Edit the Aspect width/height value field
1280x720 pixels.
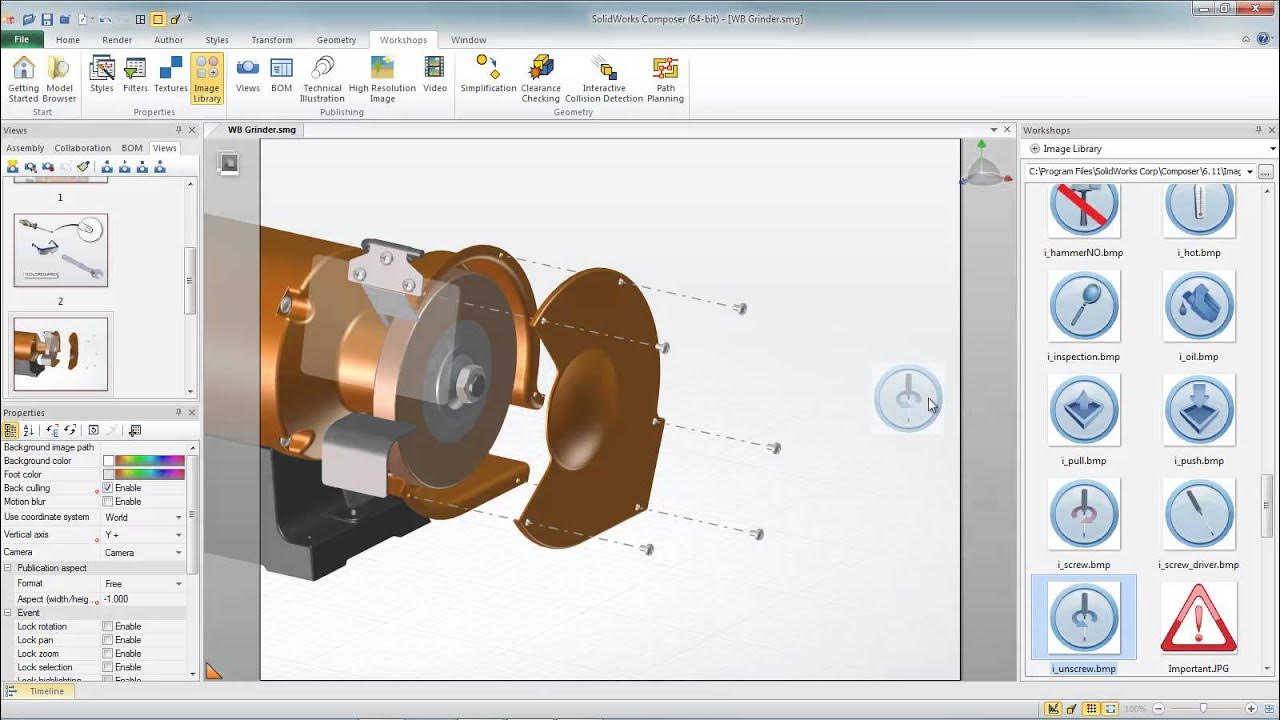tap(143, 599)
